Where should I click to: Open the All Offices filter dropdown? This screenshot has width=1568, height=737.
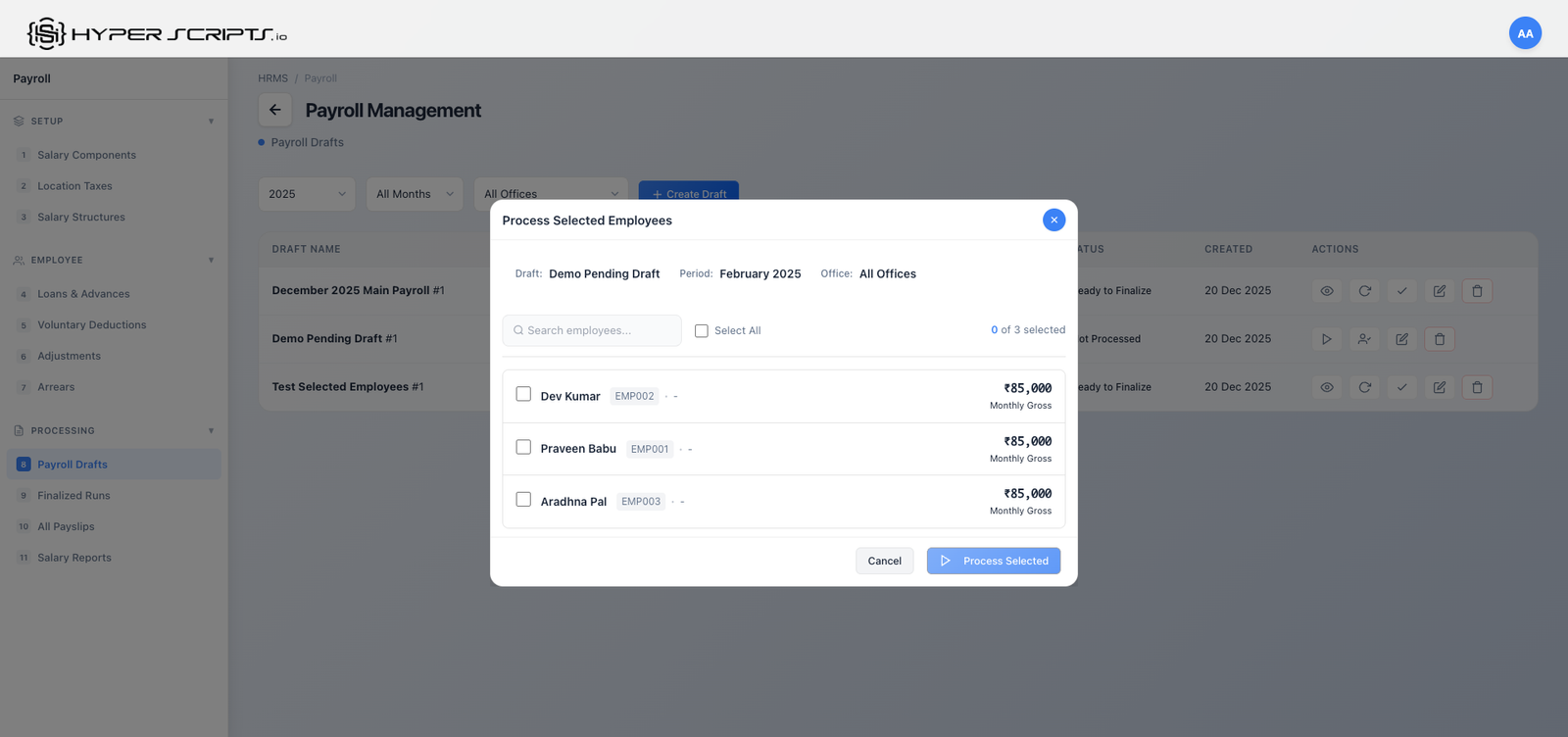(x=551, y=194)
